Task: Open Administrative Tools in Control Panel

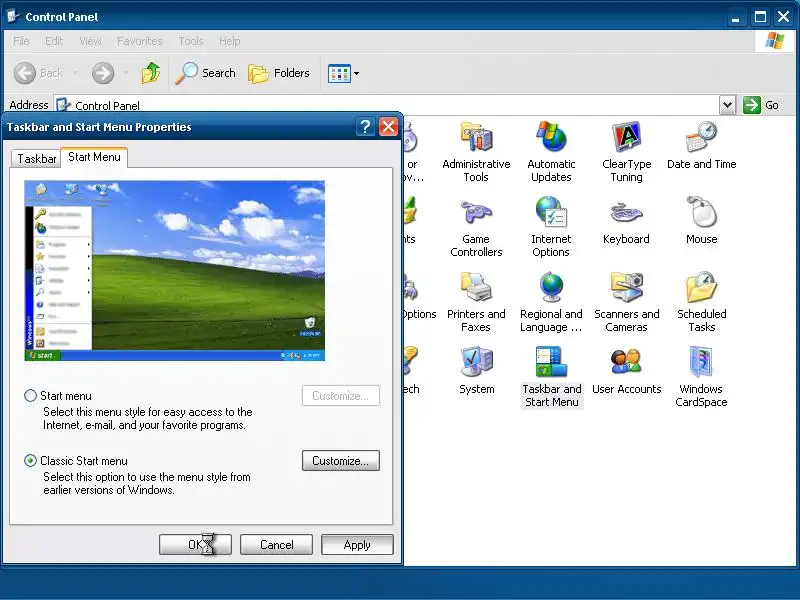Action: pyautogui.click(x=476, y=152)
